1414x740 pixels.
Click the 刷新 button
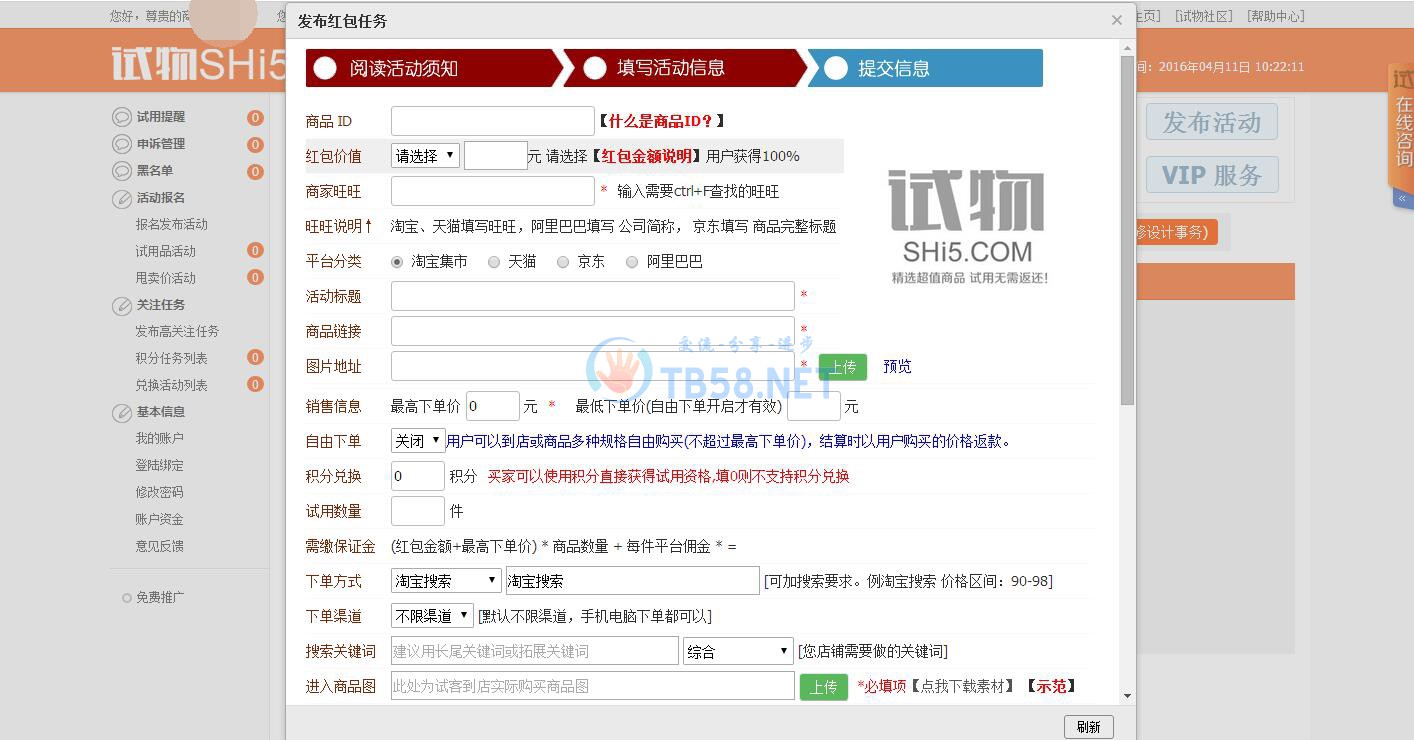(1089, 727)
